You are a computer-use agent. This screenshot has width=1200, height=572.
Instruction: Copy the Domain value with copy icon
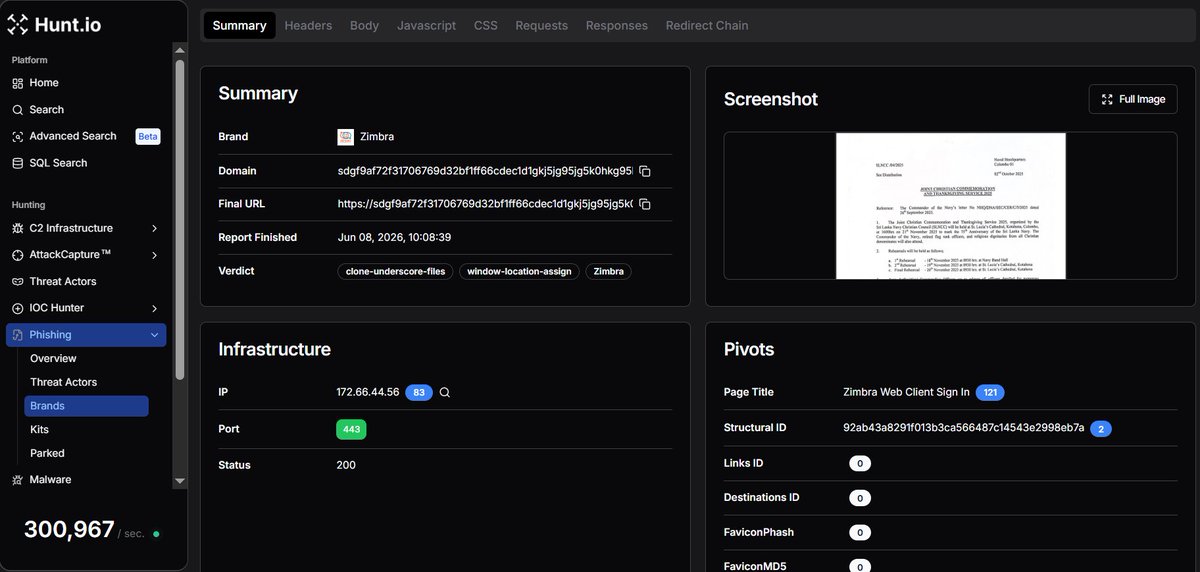645,171
